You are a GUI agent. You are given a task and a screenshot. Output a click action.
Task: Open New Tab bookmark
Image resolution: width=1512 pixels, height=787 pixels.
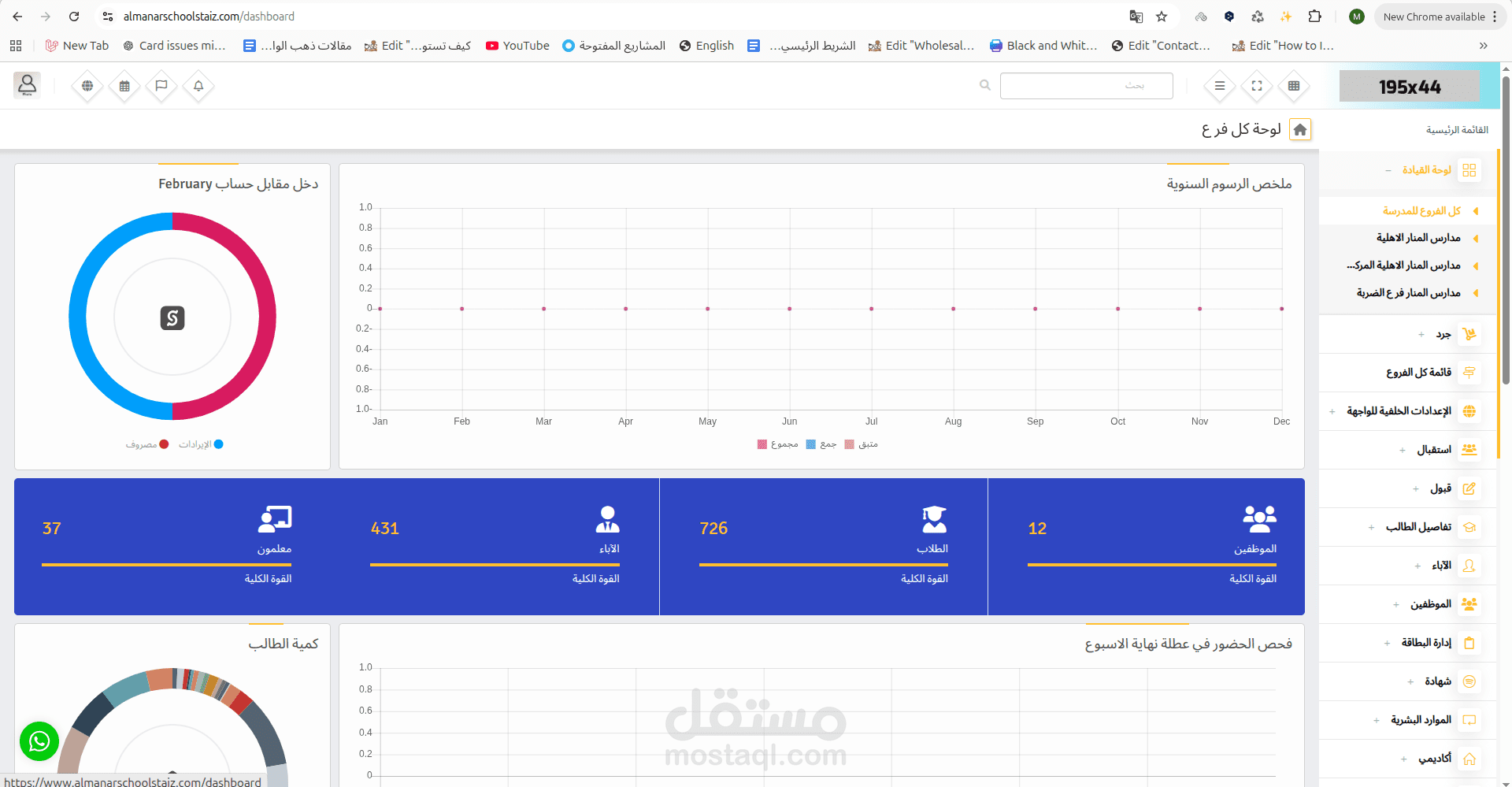tap(77, 46)
